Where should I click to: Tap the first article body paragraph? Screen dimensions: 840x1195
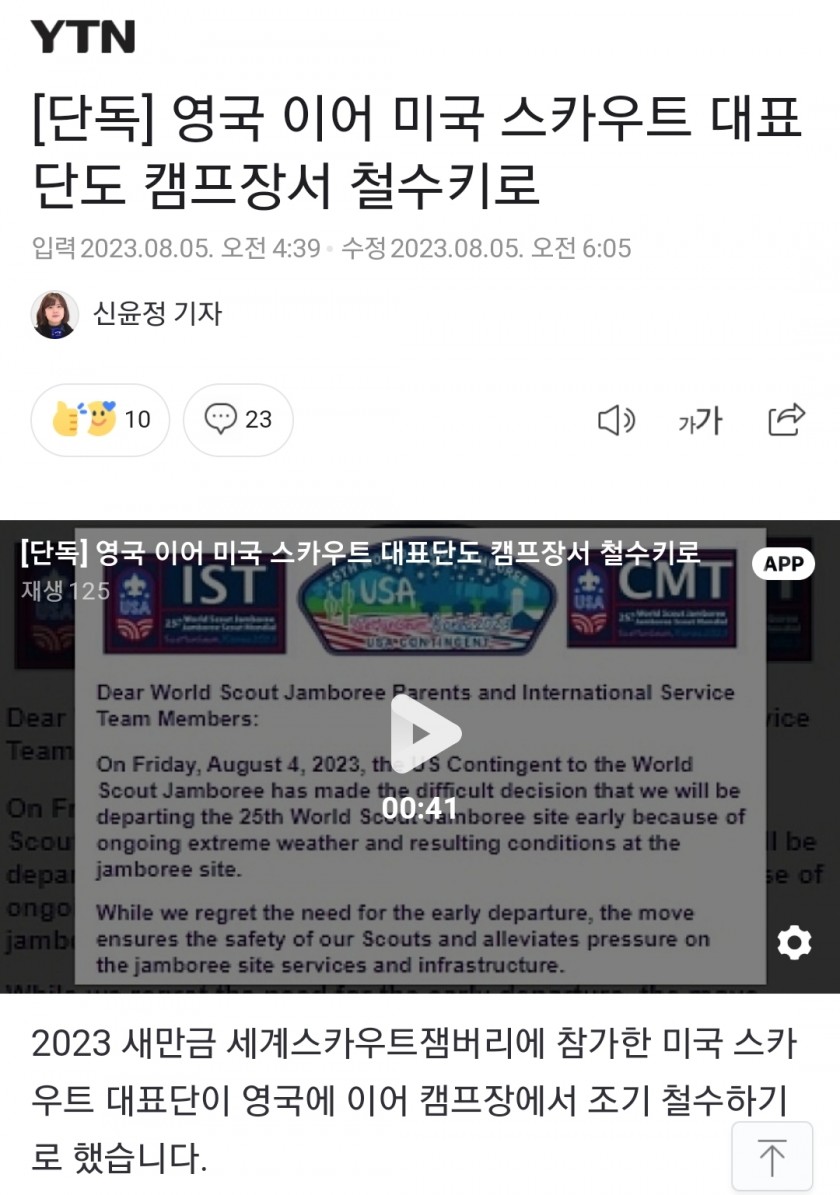(414, 1099)
